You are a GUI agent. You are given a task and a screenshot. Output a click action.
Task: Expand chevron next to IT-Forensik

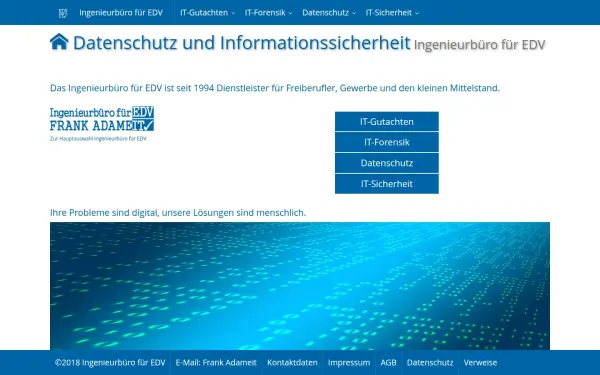click(x=290, y=13)
